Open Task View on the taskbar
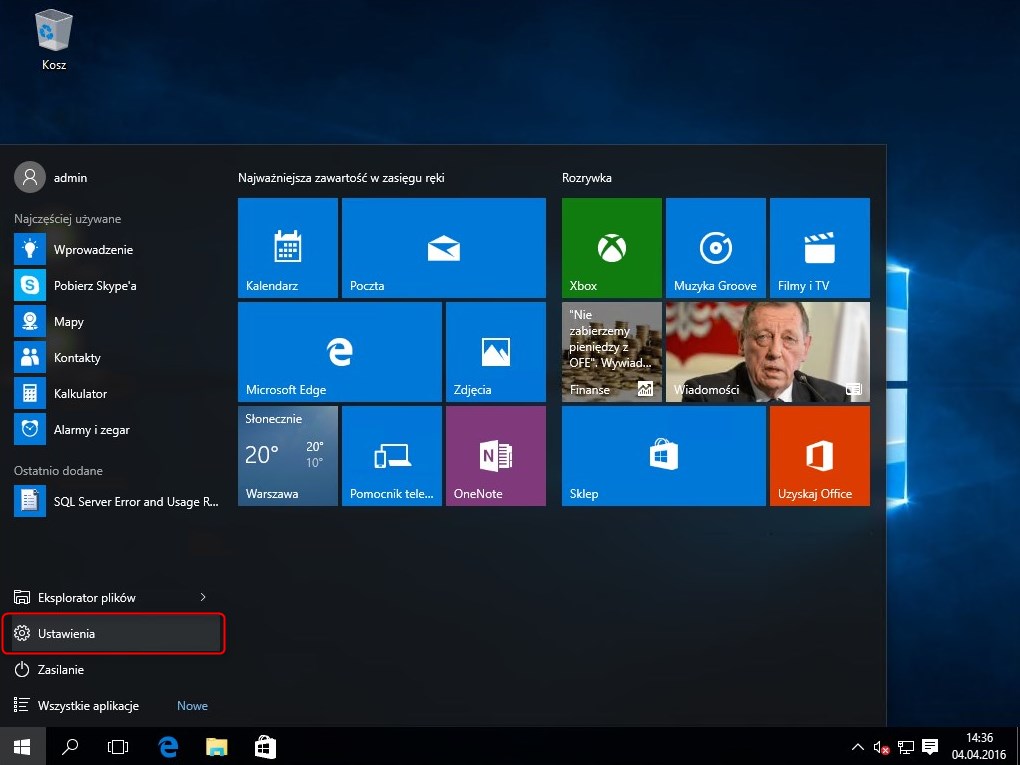The width and height of the screenshot is (1020, 765). click(118, 747)
